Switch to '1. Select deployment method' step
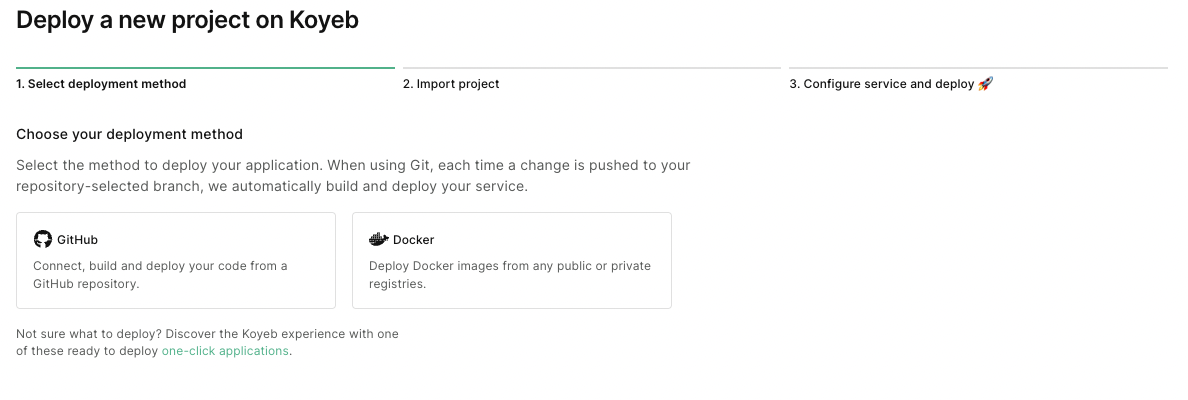Viewport: 1188px width, 400px height. (101, 84)
